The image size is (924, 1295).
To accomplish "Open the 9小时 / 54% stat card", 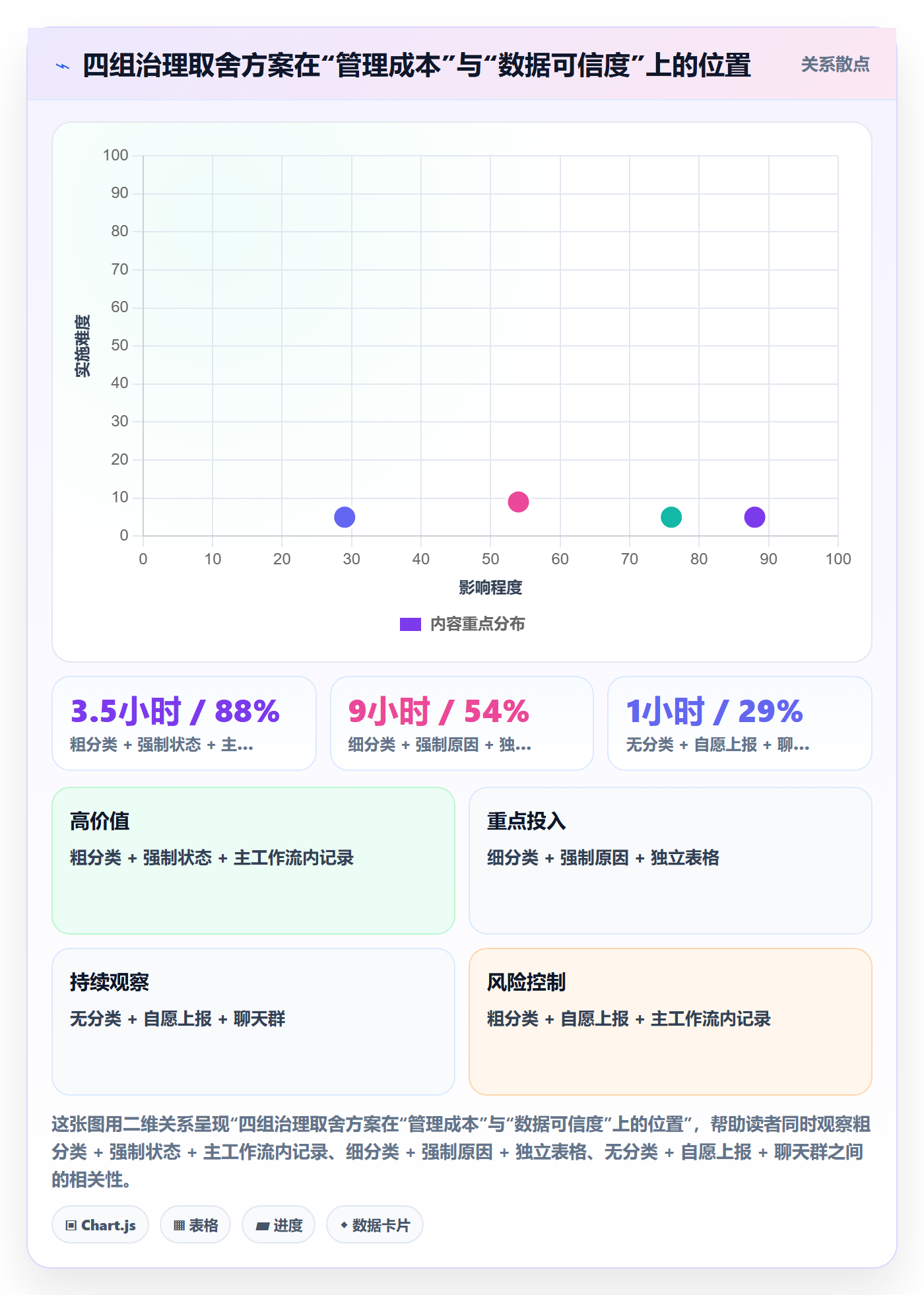I will click(x=462, y=723).
